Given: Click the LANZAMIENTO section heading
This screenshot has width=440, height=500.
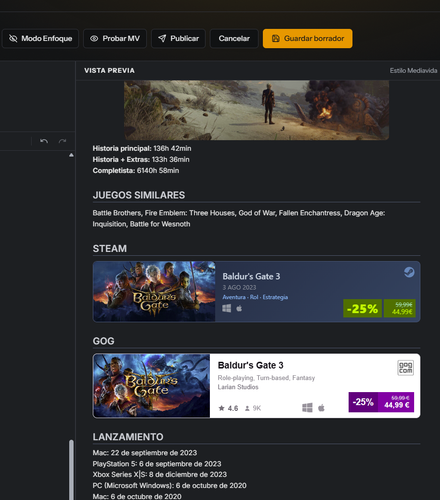Looking at the screenshot, I should pos(128,437).
